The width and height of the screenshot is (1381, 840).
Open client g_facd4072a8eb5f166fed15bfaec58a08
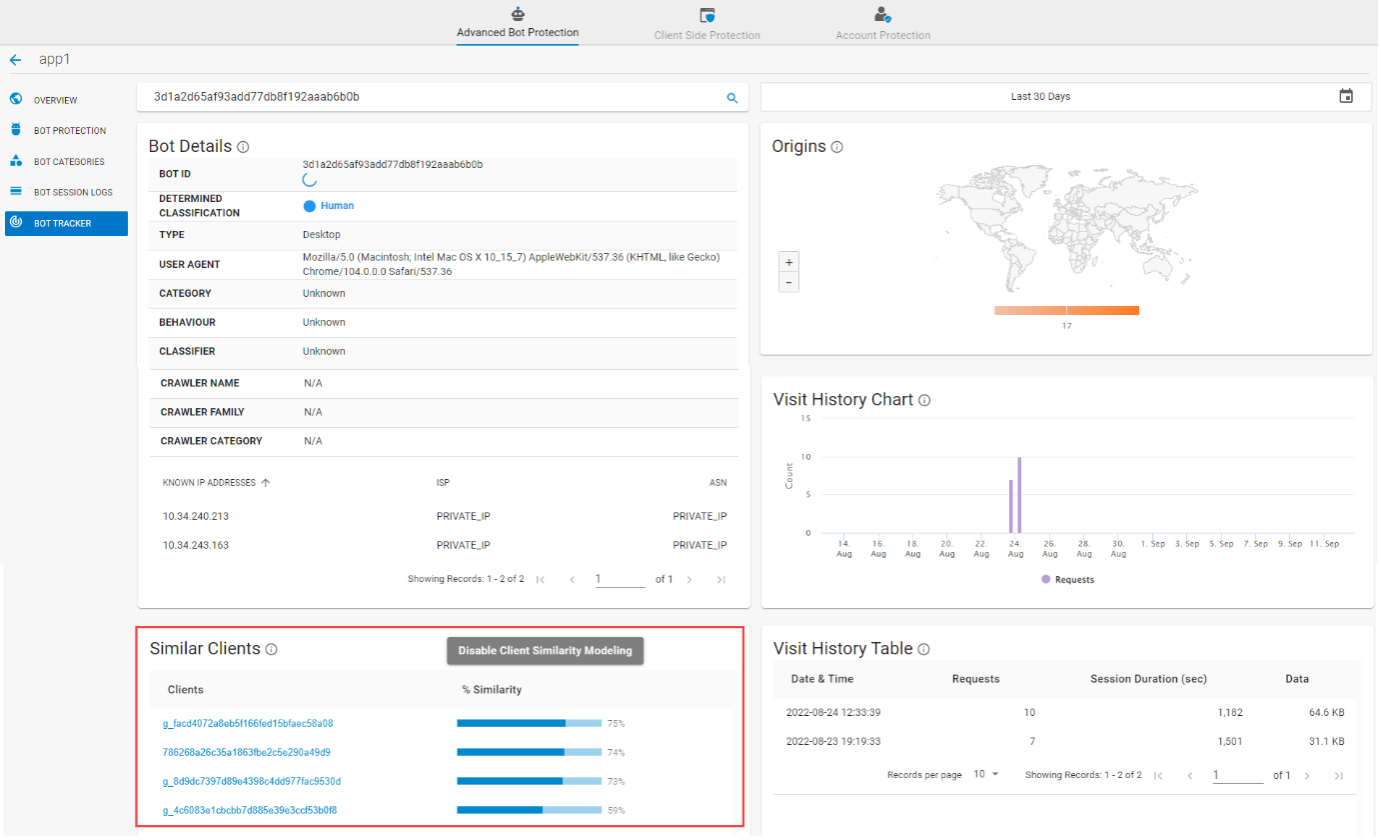pyautogui.click(x=247, y=723)
